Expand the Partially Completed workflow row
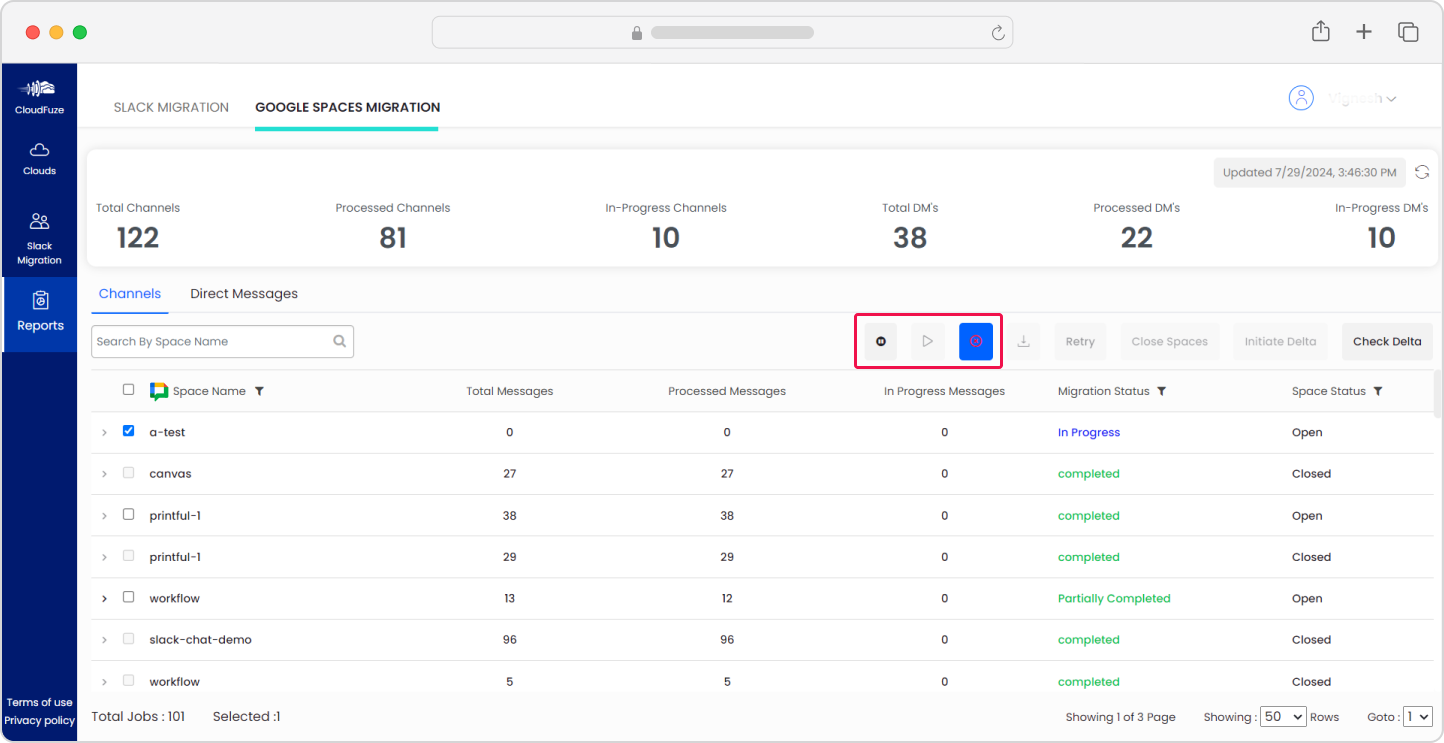This screenshot has width=1444, height=743. (104, 599)
